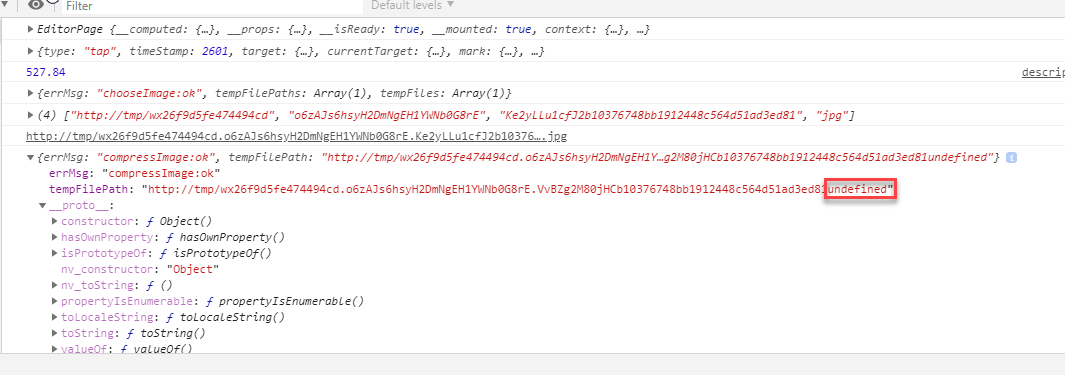The width and height of the screenshot is (1065, 375).
Task: Expand the toString function entry
Action: click(x=55, y=333)
